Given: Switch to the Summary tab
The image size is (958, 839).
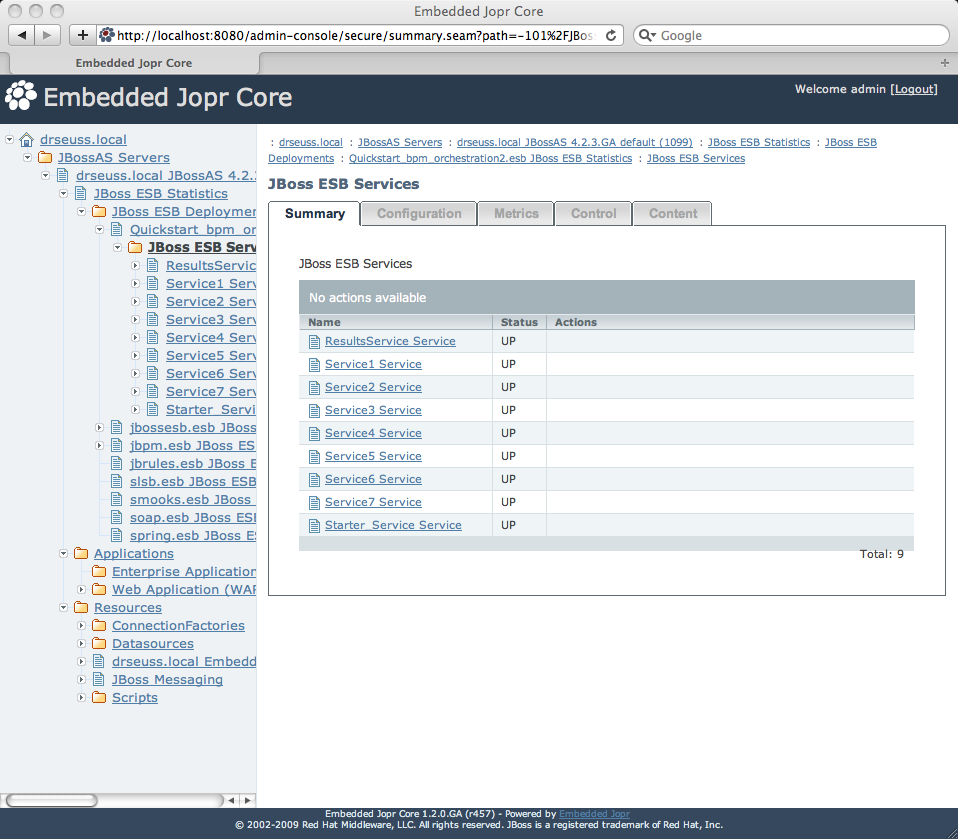Looking at the screenshot, I should (x=315, y=213).
